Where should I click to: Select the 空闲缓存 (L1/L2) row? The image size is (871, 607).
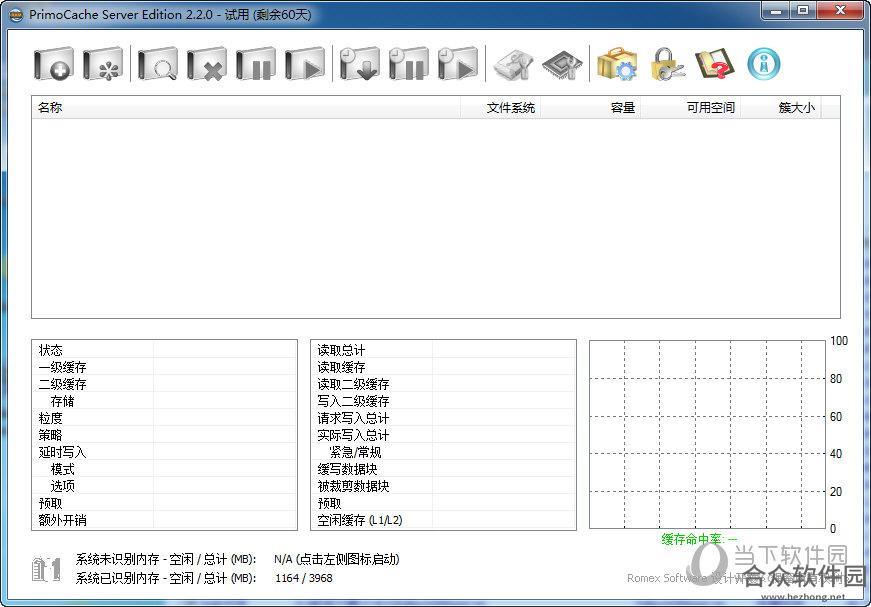point(443,520)
